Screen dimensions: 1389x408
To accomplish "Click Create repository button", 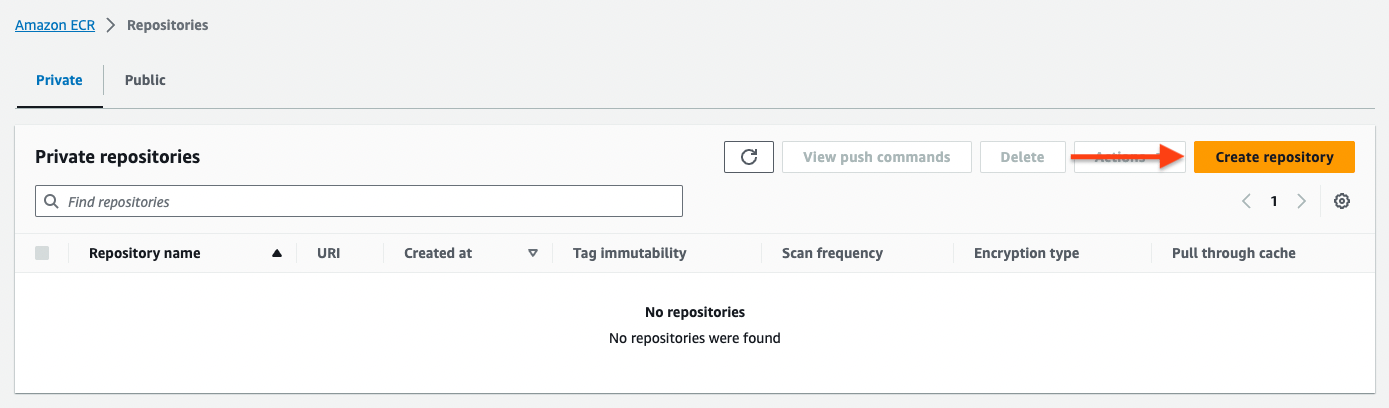I will click(x=1274, y=157).
